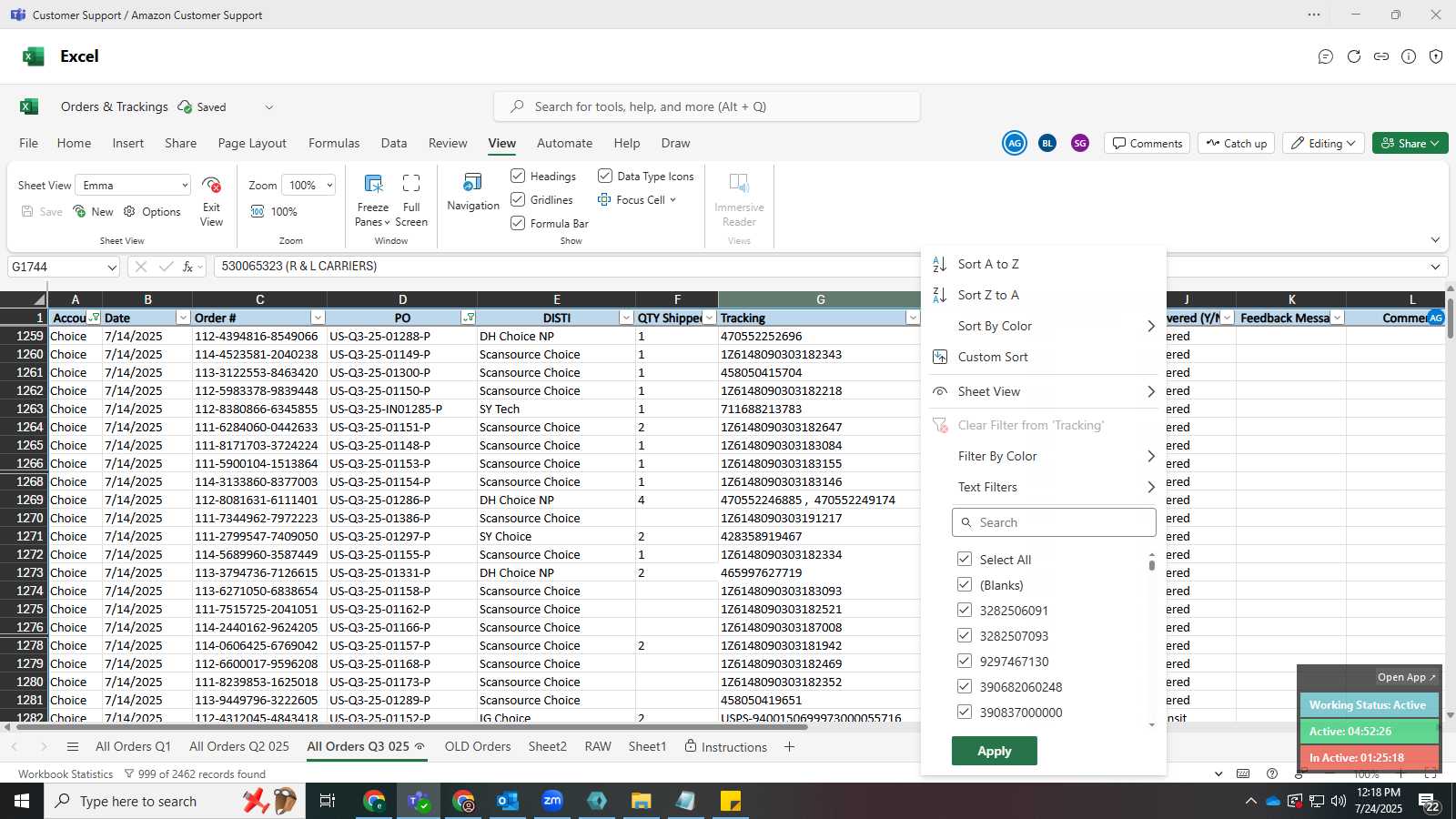
Task: Open Workbook Statistics
Action: [66, 773]
